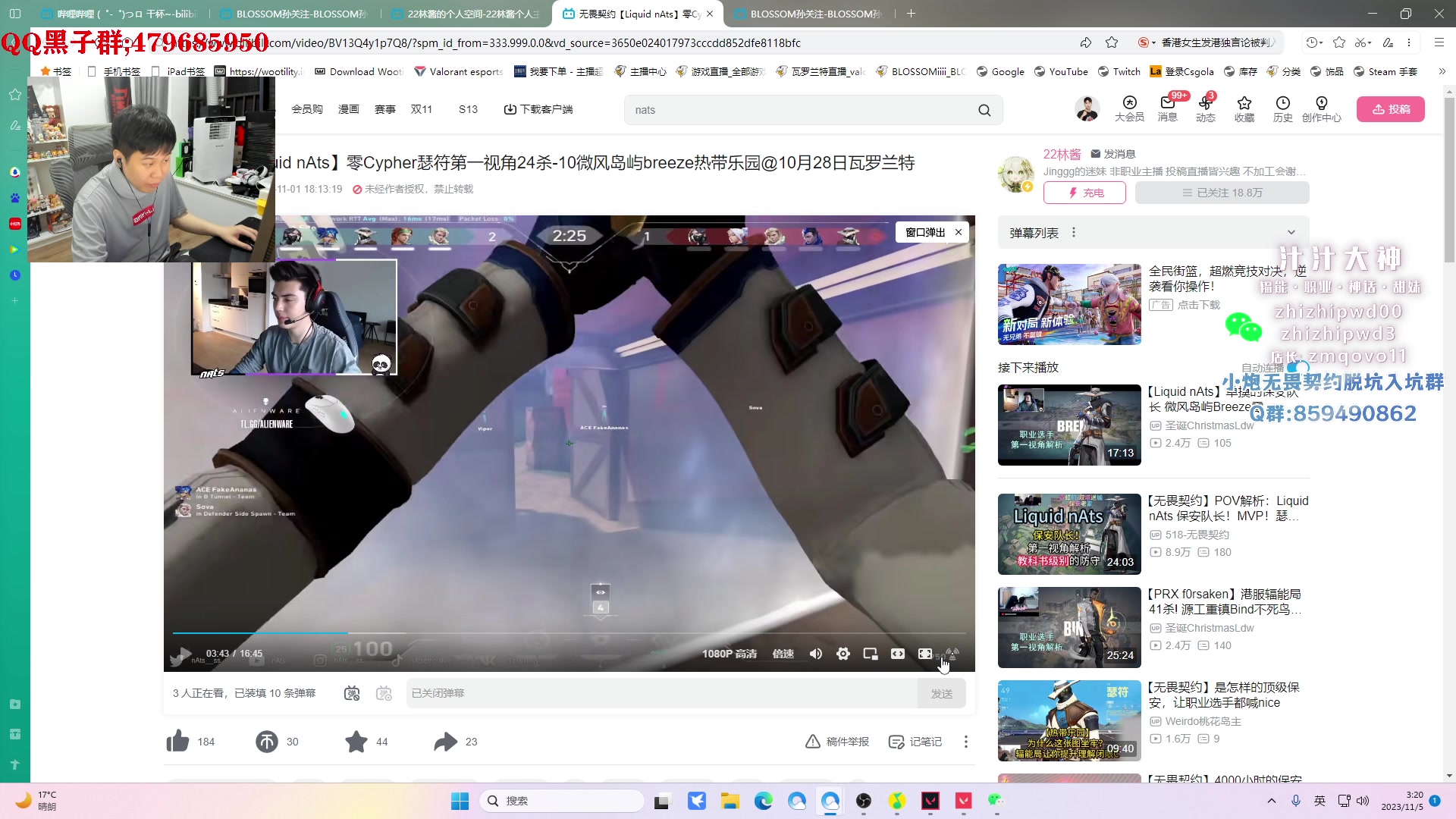Screen dimensions: 1456x819
Task: Expand the bookmarks bar overflow chevron
Action: point(1442,71)
